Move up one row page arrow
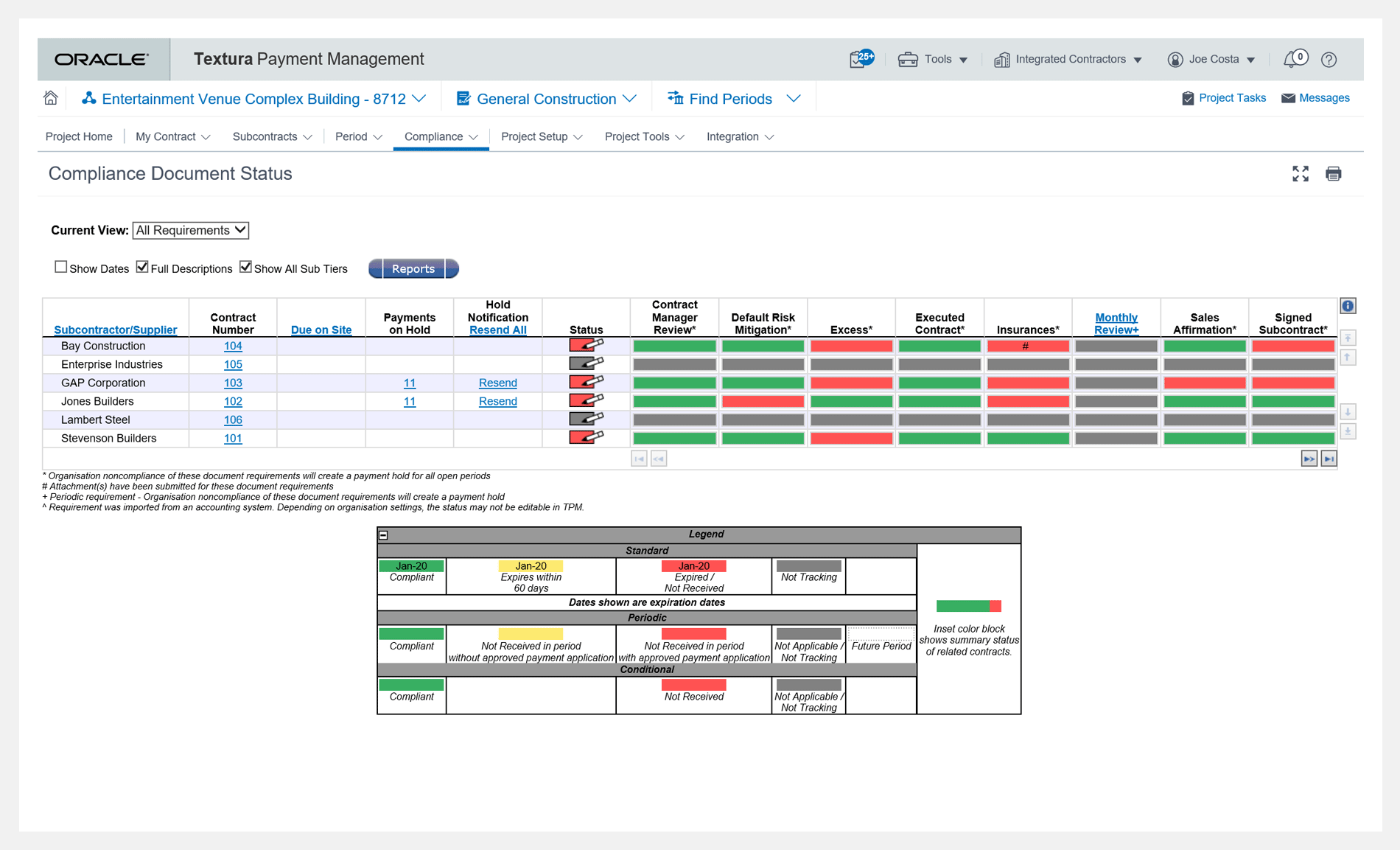1400x850 pixels. pyautogui.click(x=1348, y=358)
